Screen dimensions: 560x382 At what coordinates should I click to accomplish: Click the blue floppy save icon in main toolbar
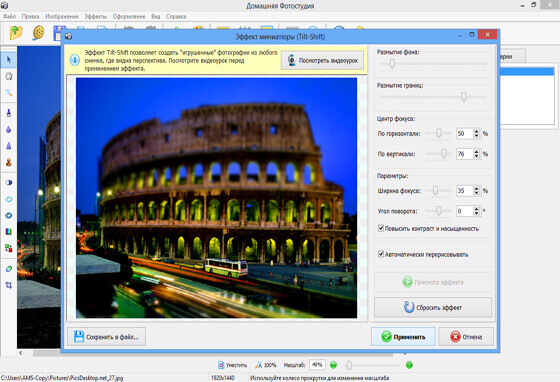coord(59,33)
